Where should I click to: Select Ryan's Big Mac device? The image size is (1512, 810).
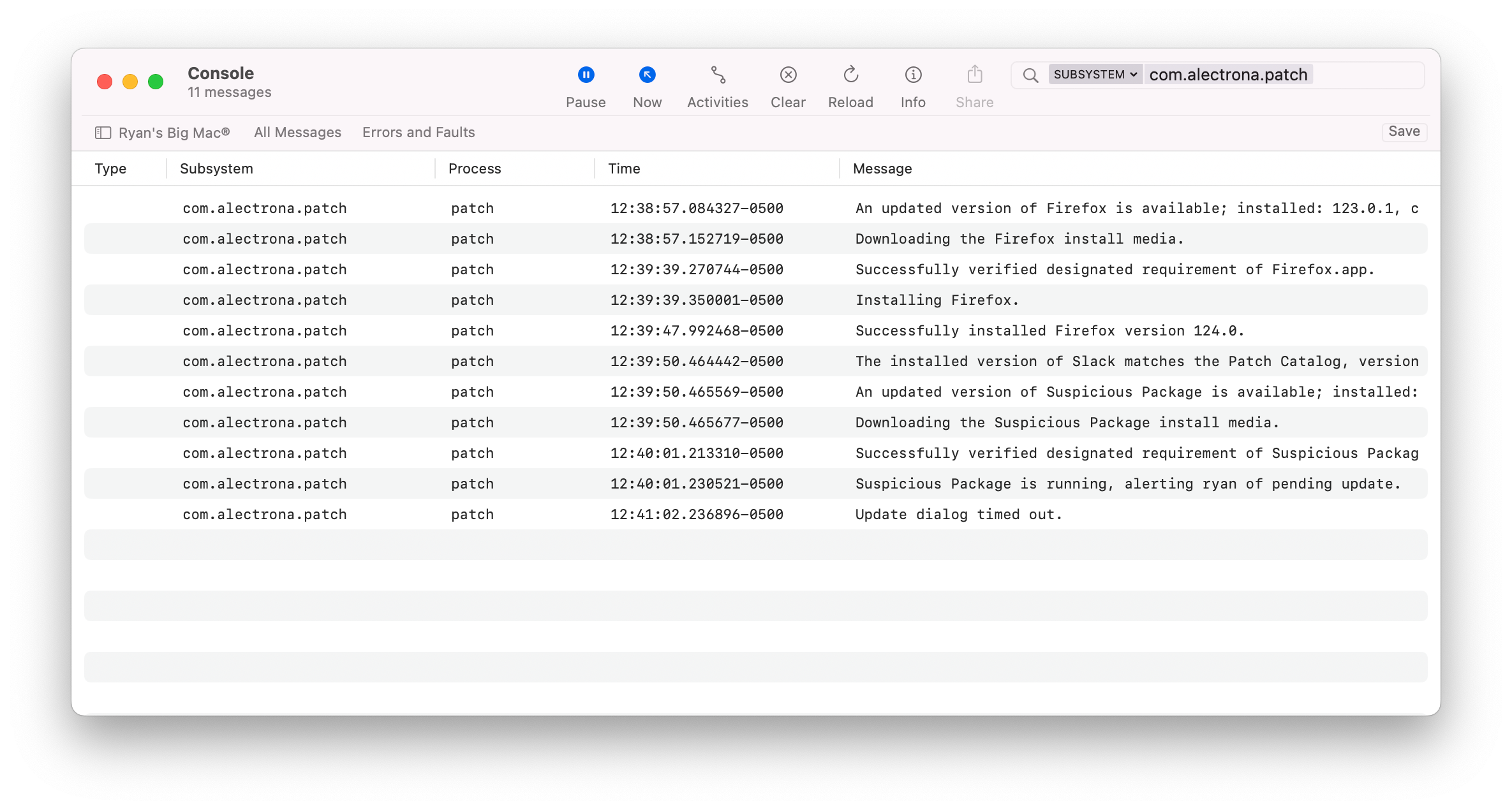(x=174, y=133)
